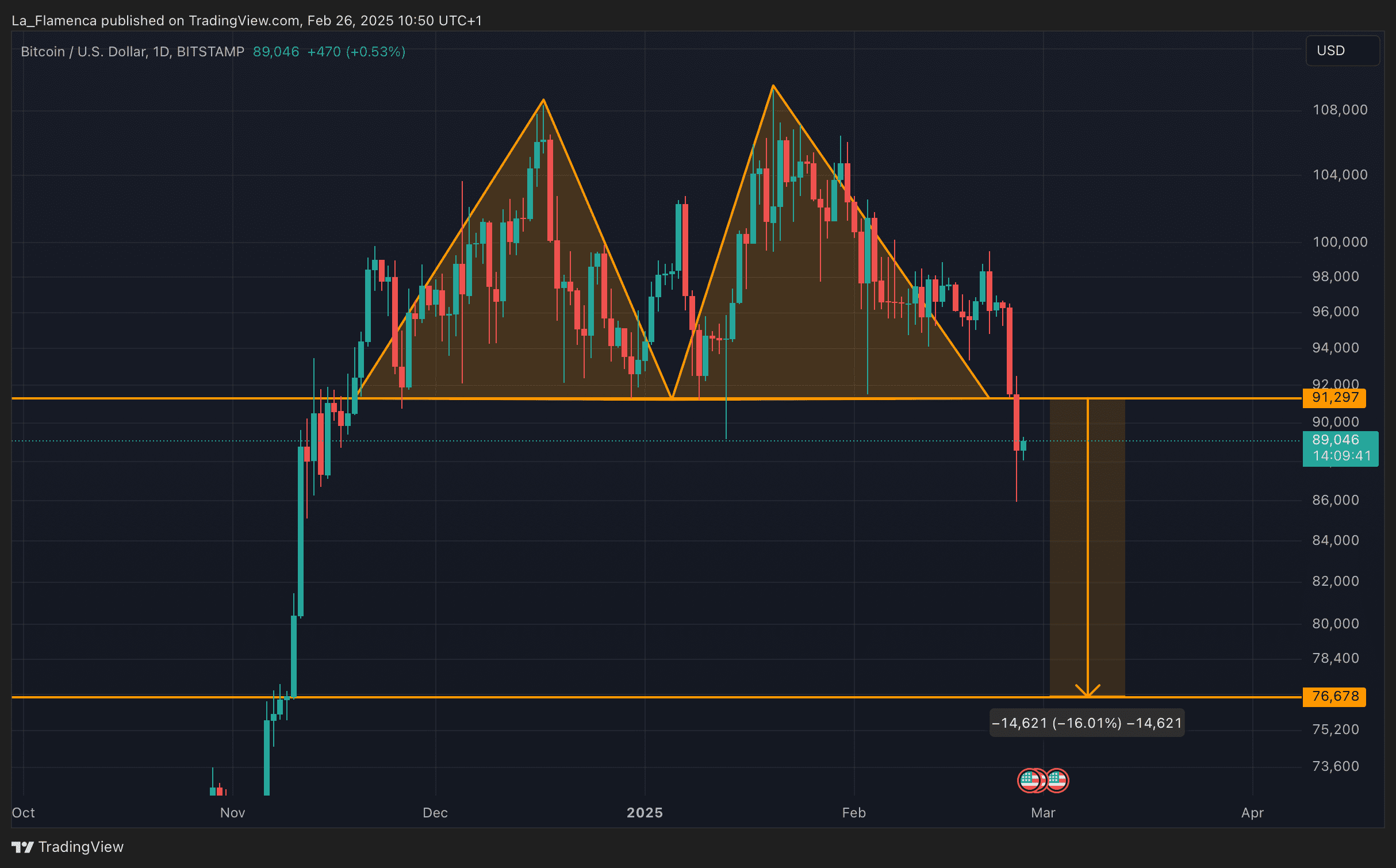Screen dimensions: 1396x868
Task: Click the +470 (+0.53%) change value
Action: (x=356, y=52)
